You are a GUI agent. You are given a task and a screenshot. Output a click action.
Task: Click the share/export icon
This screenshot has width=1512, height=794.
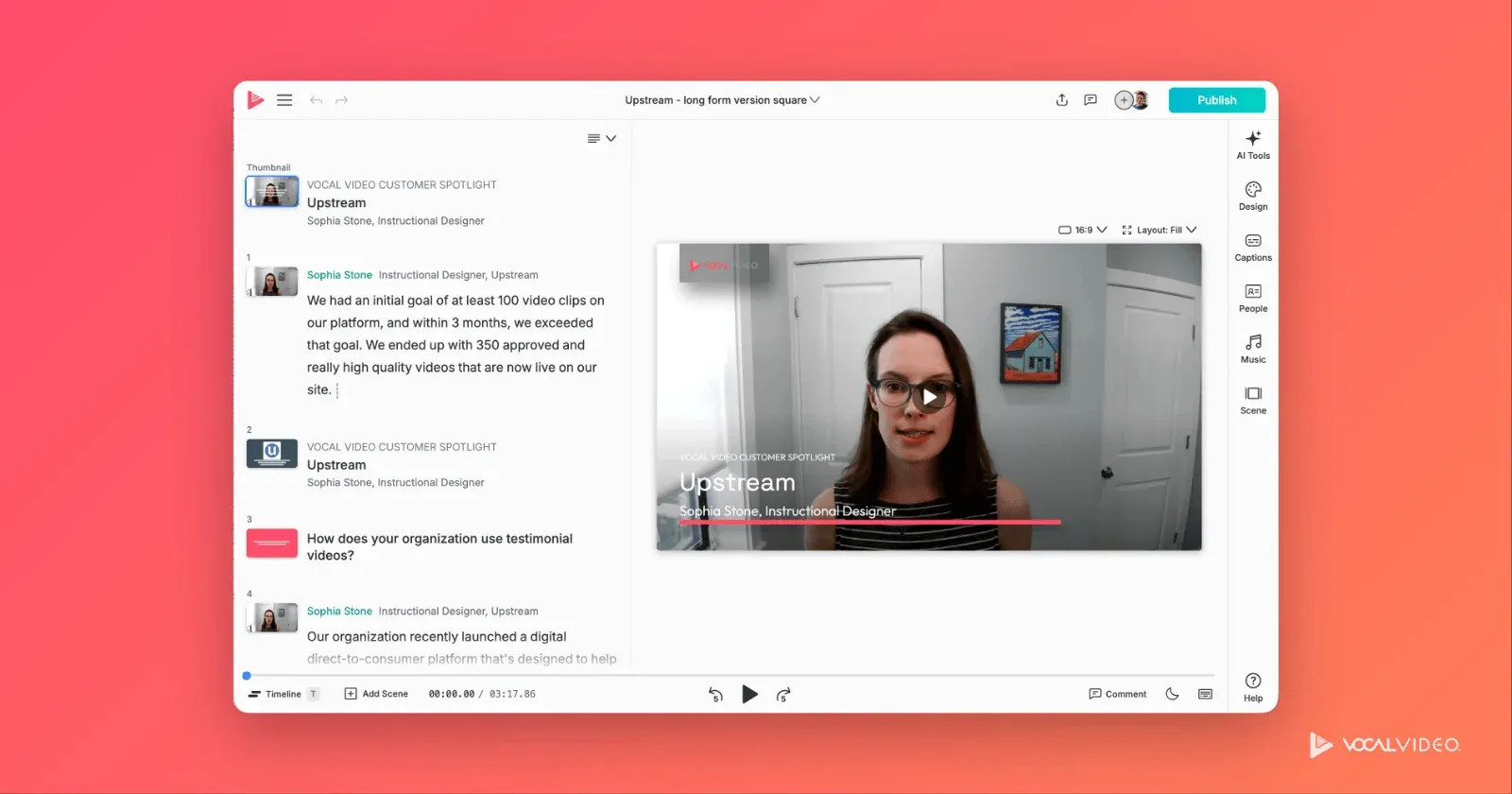click(x=1062, y=100)
